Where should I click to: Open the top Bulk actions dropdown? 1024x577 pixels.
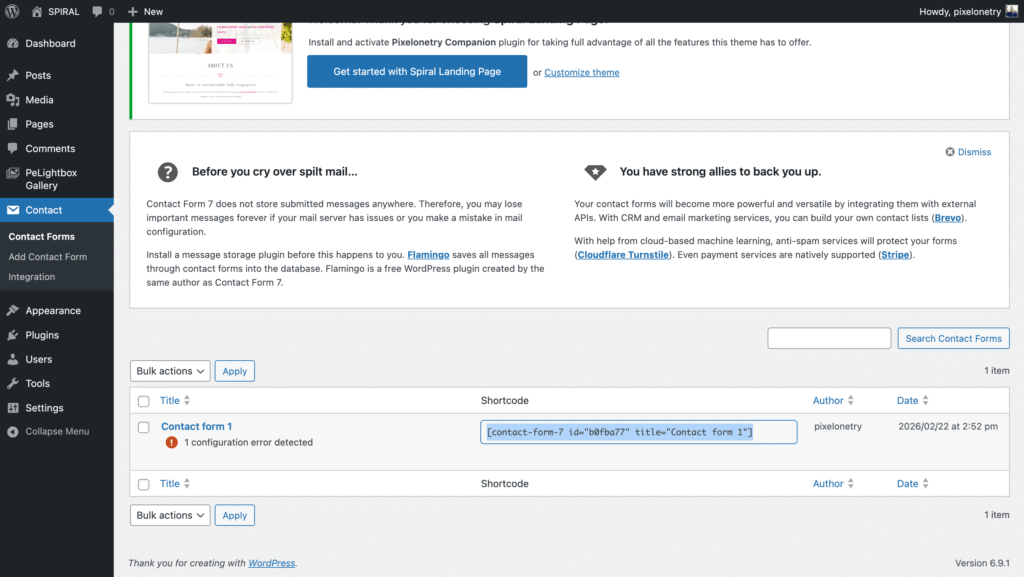coord(170,371)
